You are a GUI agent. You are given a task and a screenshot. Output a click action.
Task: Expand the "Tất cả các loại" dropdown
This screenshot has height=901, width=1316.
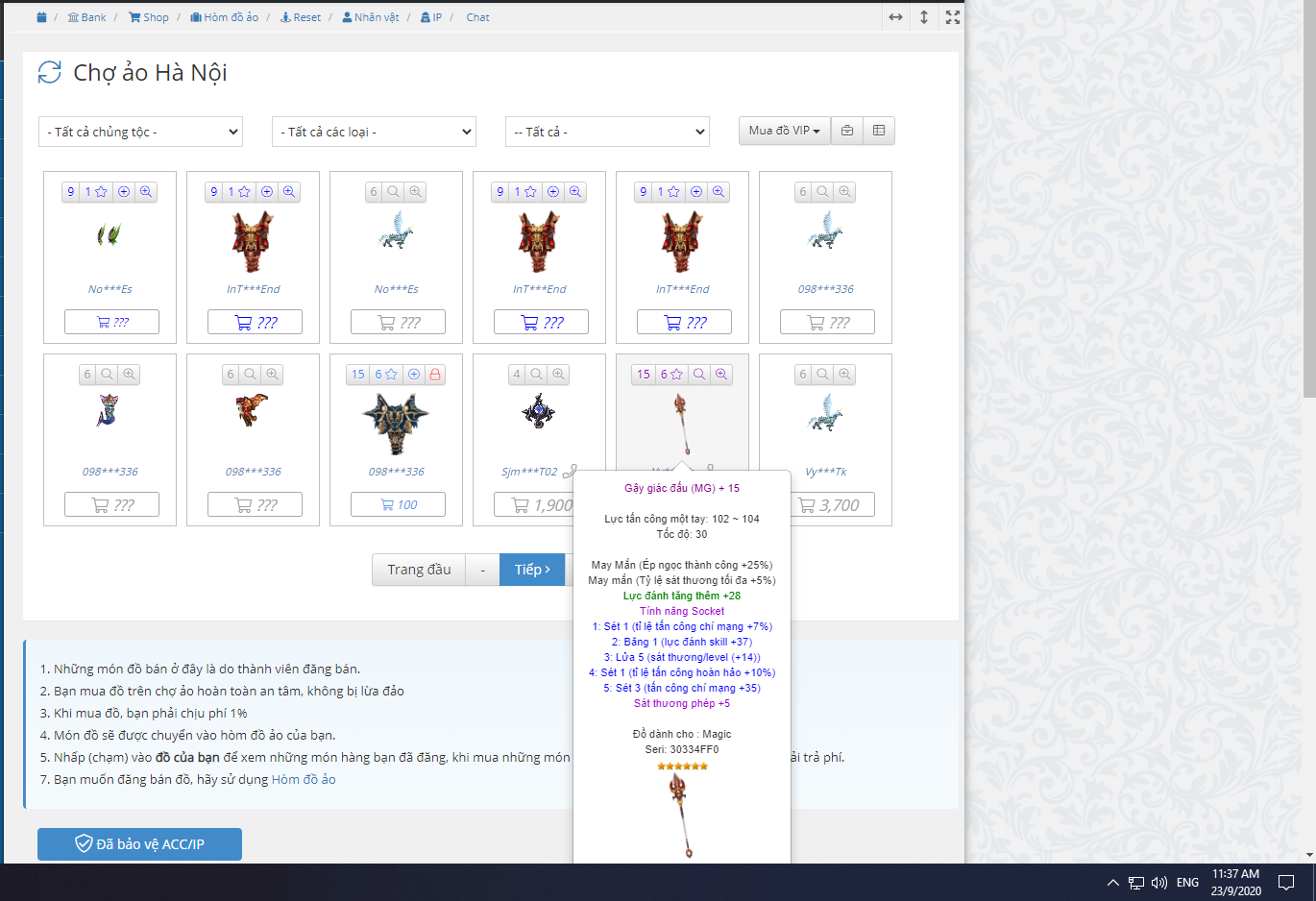point(374,132)
